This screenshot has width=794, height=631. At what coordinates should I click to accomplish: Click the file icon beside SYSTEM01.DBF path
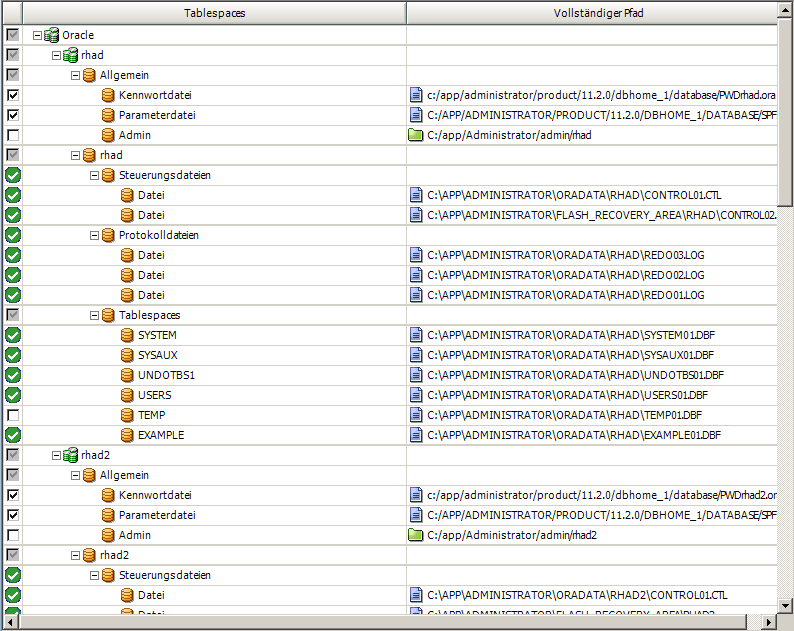pyautogui.click(x=416, y=335)
